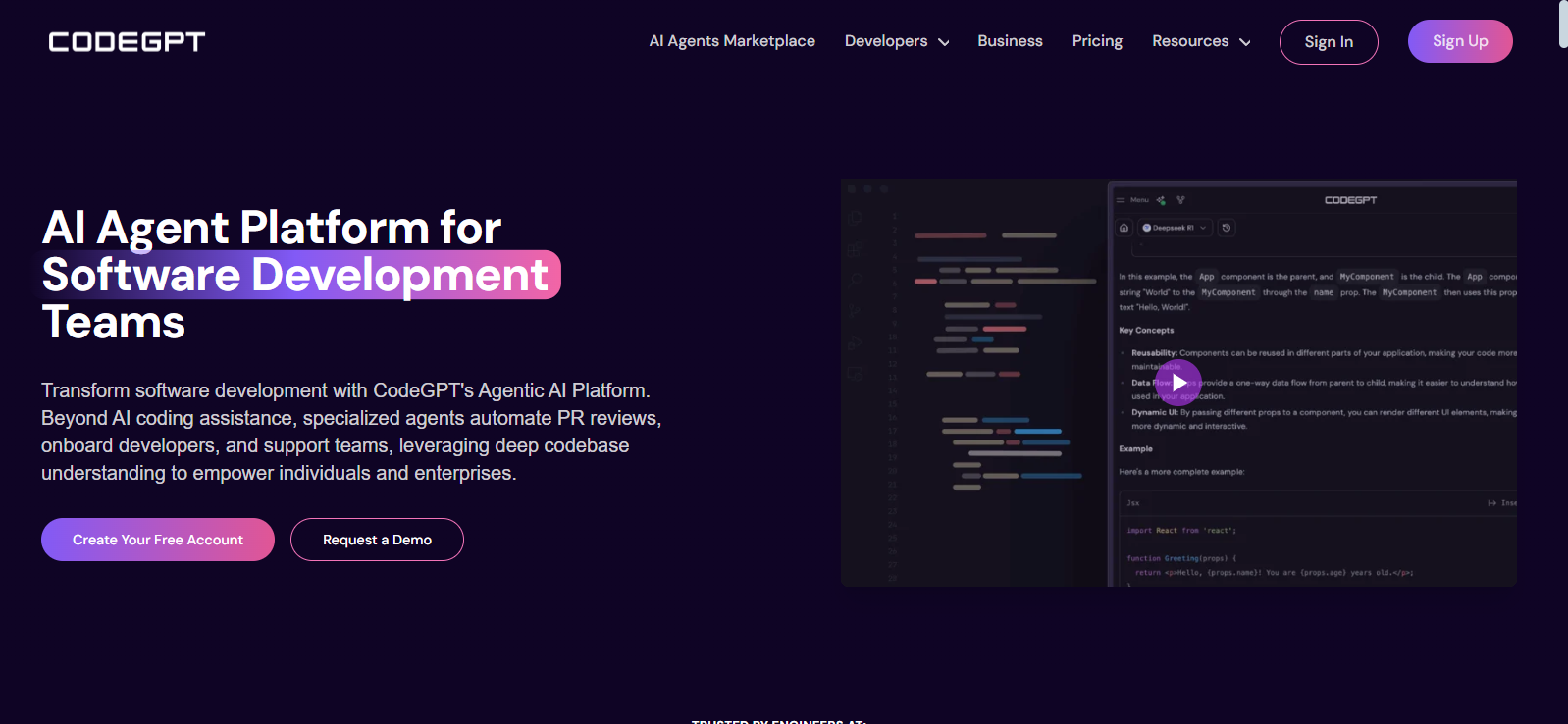Click the branch icon in preview toolbar
The width and height of the screenshot is (1568, 724).
click(x=1180, y=200)
